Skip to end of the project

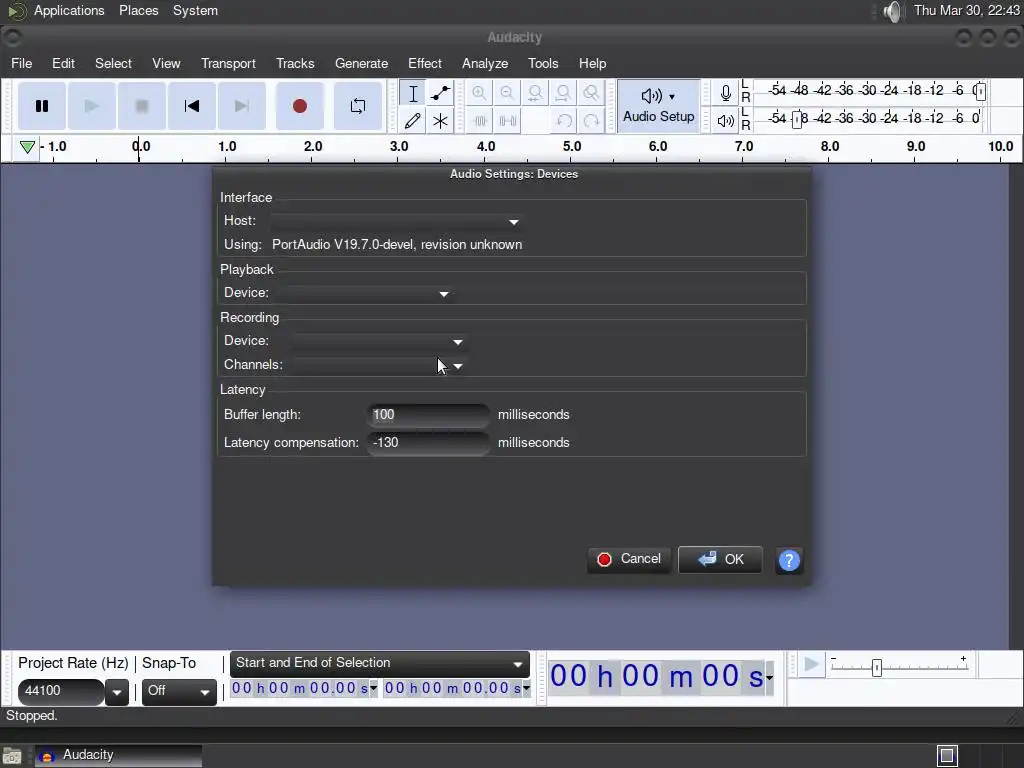point(242,106)
